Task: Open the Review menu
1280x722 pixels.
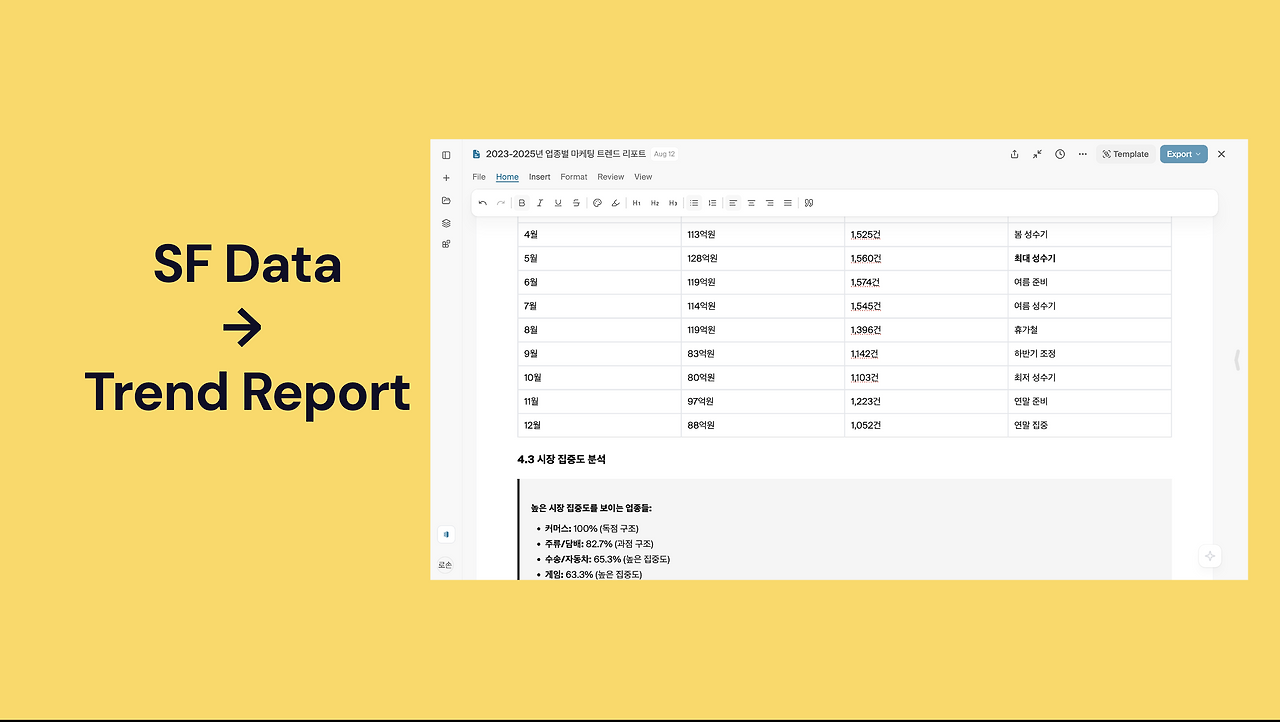Action: (x=611, y=177)
